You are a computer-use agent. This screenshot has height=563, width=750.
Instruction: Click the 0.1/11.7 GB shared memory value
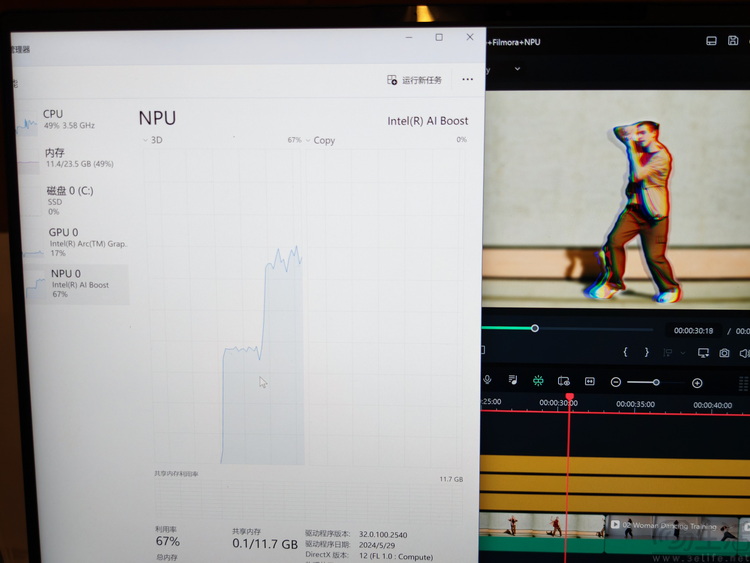tap(265, 544)
